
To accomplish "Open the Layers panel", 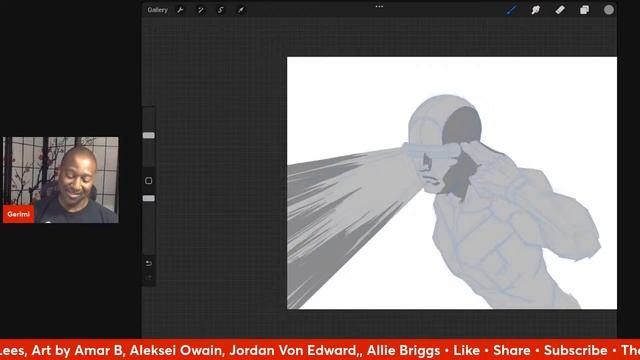I will (584, 10).
